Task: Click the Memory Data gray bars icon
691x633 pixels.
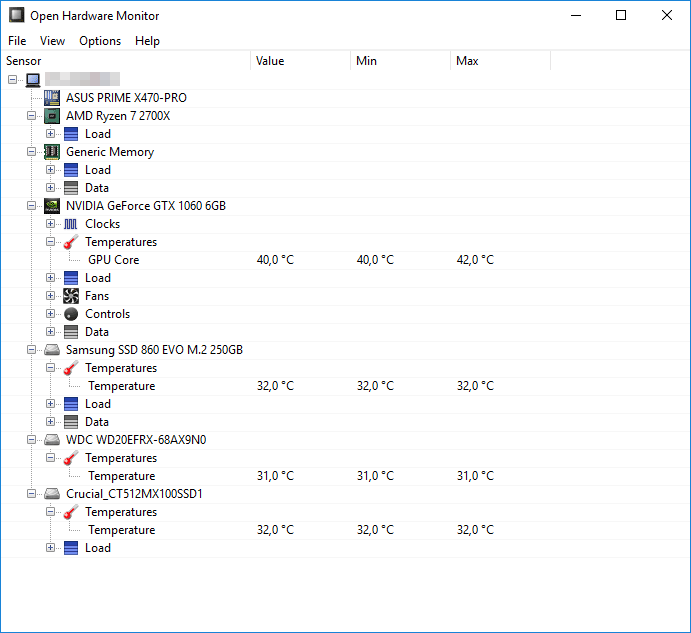Action: [71, 188]
